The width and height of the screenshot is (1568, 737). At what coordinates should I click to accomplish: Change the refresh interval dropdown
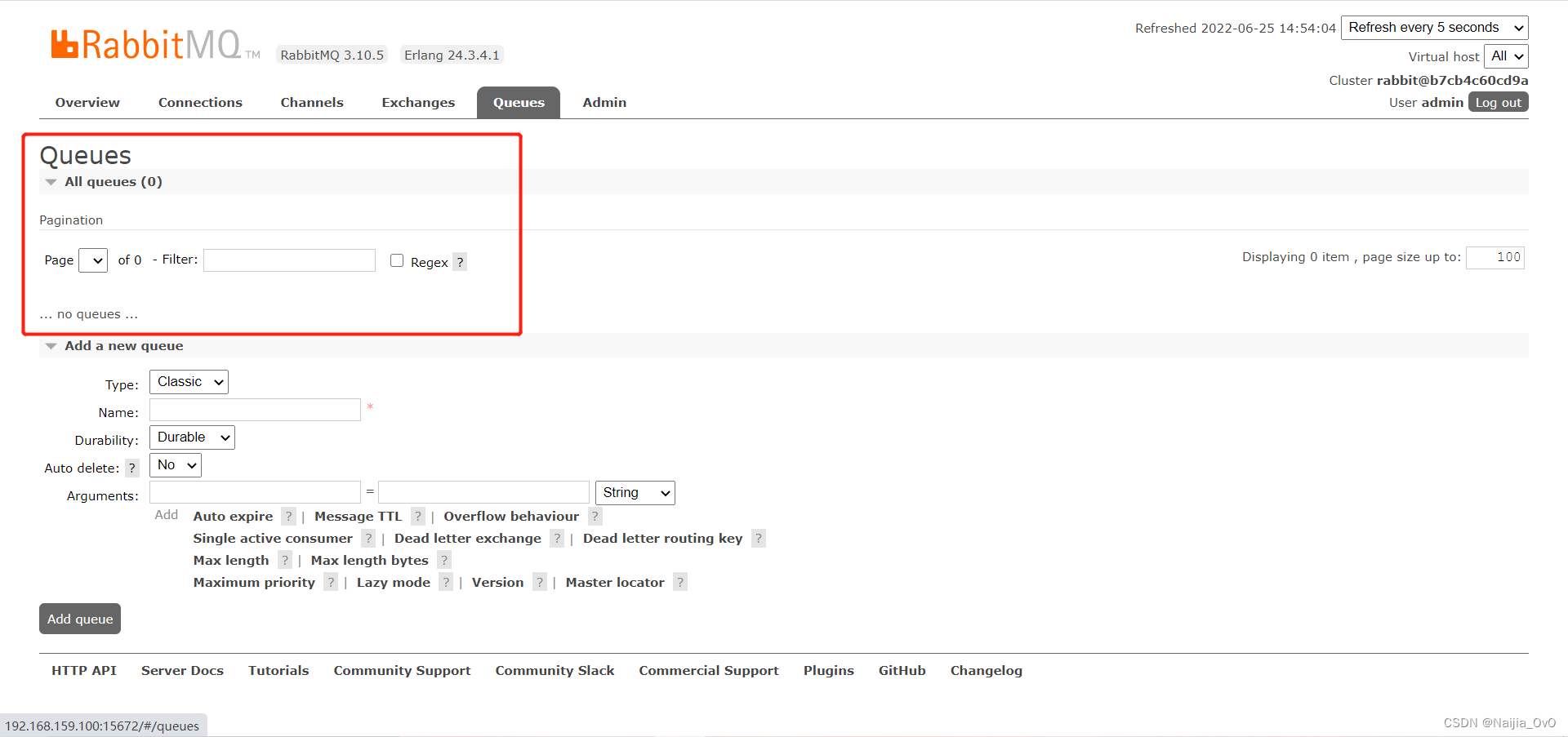pos(1434,27)
